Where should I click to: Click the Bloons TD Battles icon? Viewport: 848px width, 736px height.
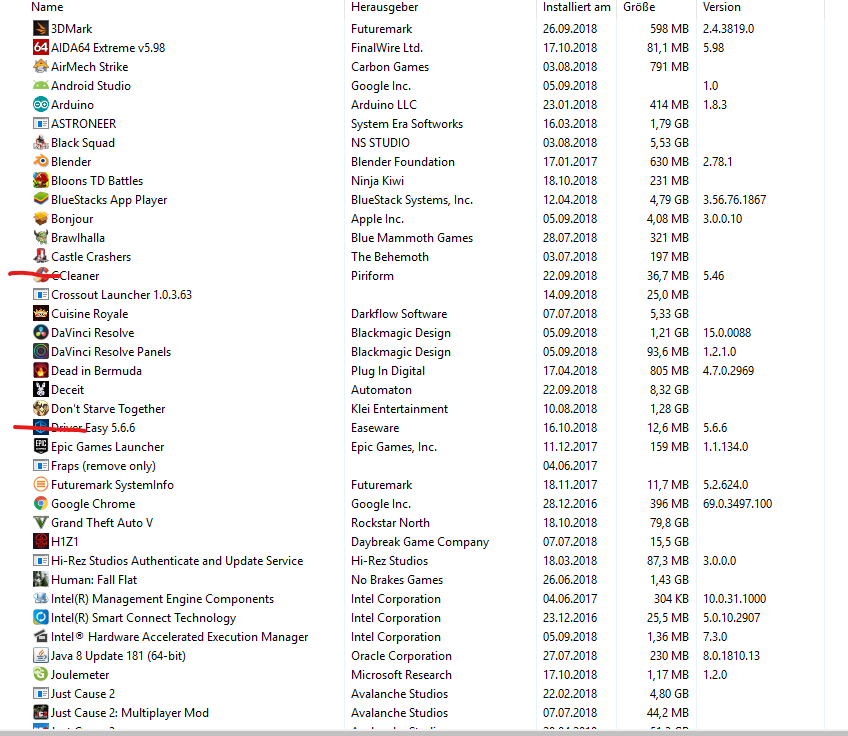pos(41,180)
